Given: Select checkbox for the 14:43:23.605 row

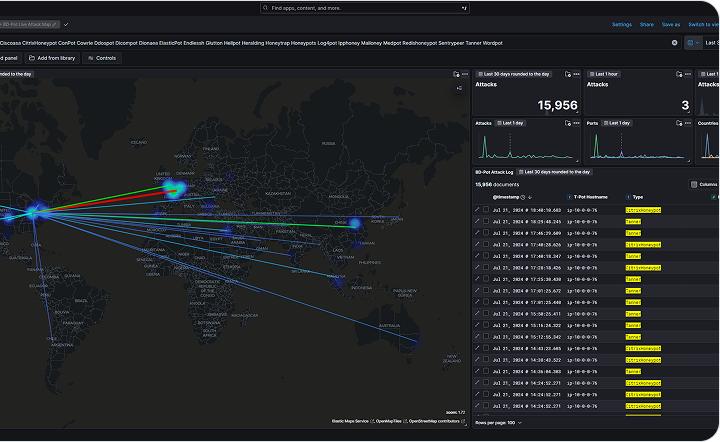Looking at the screenshot, I should [x=486, y=348].
